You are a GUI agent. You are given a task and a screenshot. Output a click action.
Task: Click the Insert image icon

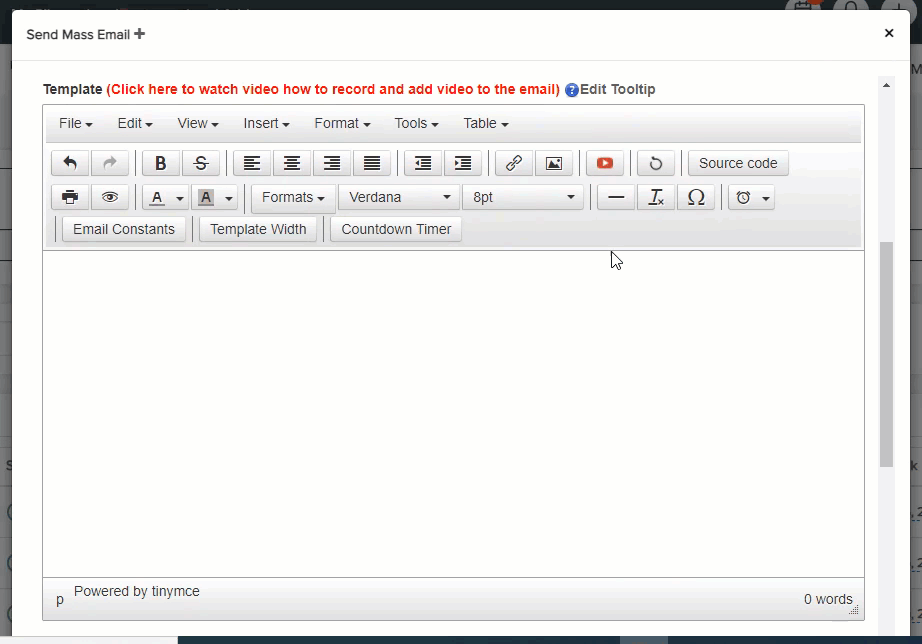(554, 164)
